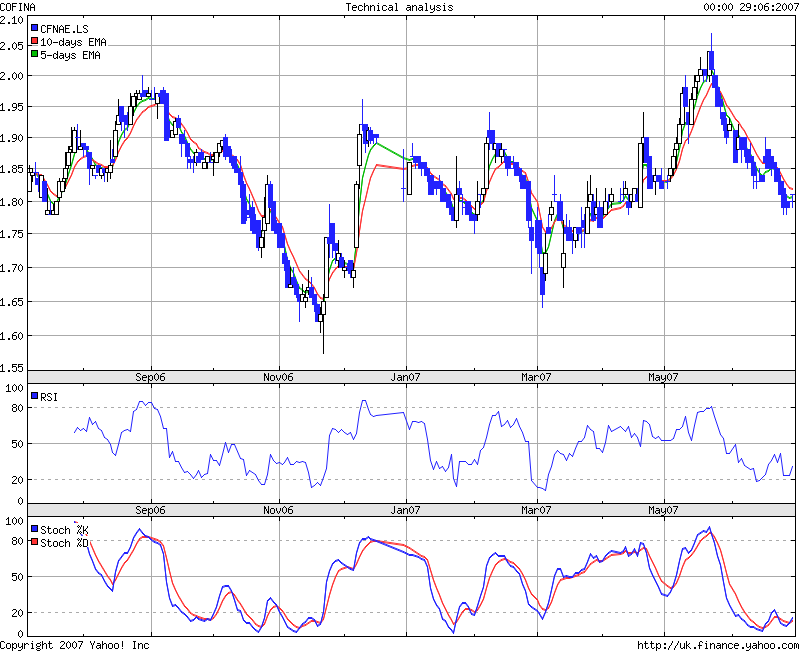Click the Copyright 2007 Yahoo! Inc text
The width and height of the screenshot is (800, 651).
75,645
